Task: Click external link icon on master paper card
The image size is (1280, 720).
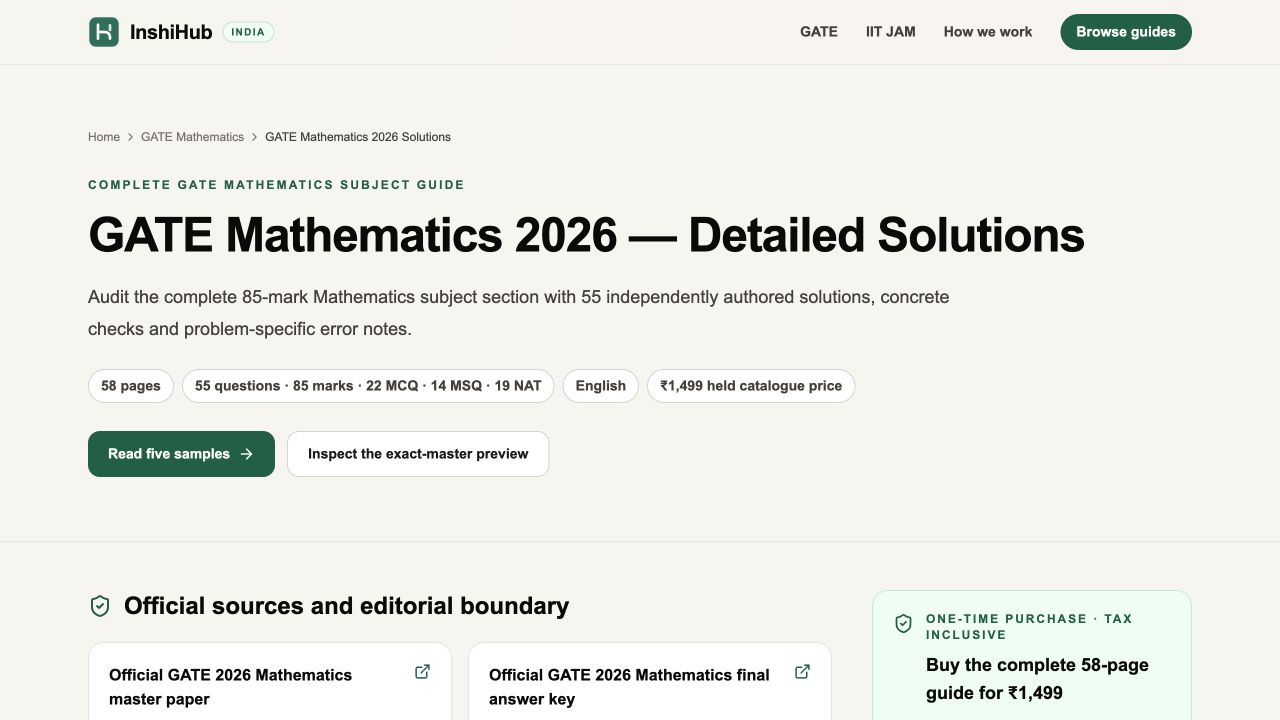Action: 422,672
